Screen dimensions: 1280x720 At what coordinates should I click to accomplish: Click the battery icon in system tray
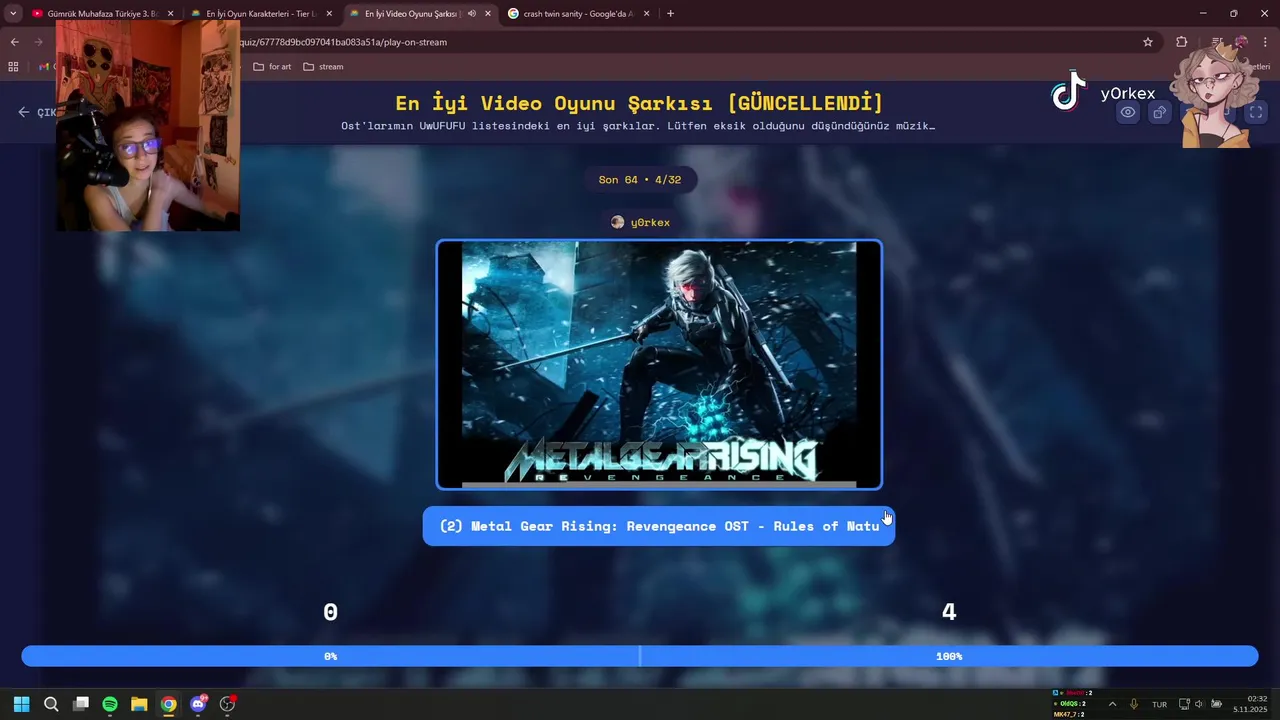pos(1216,704)
